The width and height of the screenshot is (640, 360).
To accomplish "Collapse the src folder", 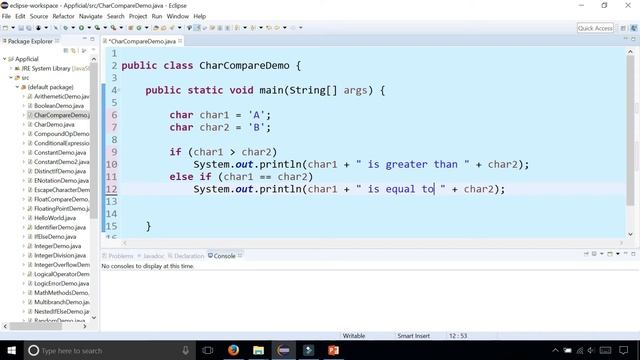I will (11, 78).
